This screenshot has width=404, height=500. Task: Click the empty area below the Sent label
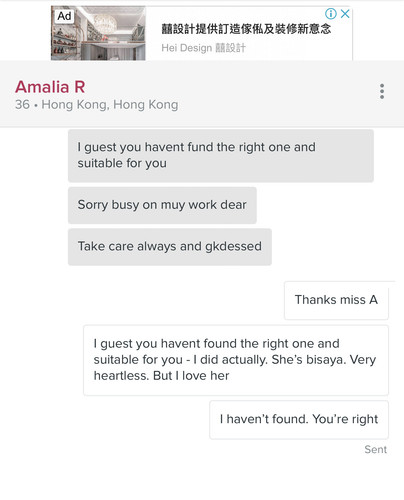click(x=202, y=478)
